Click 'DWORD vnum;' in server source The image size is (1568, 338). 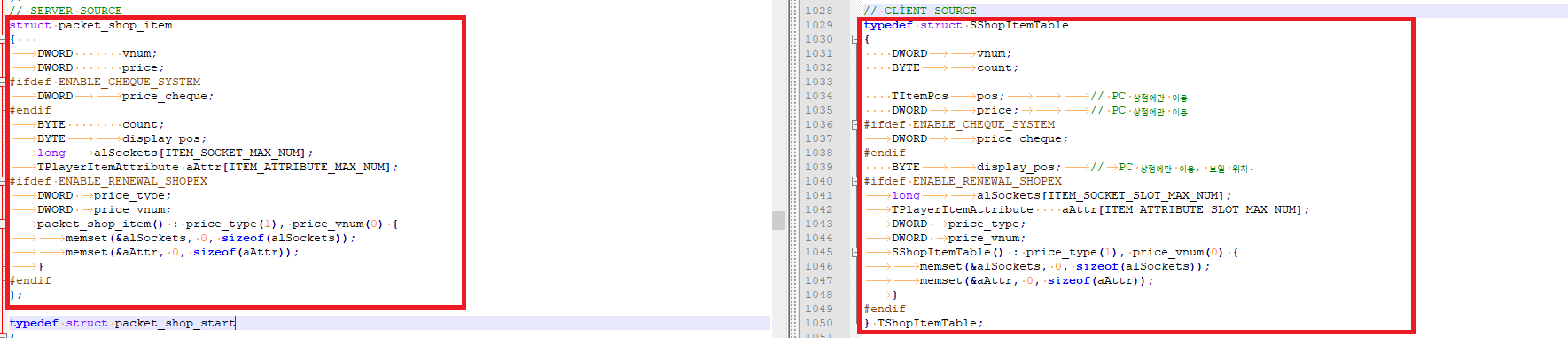pos(98,53)
